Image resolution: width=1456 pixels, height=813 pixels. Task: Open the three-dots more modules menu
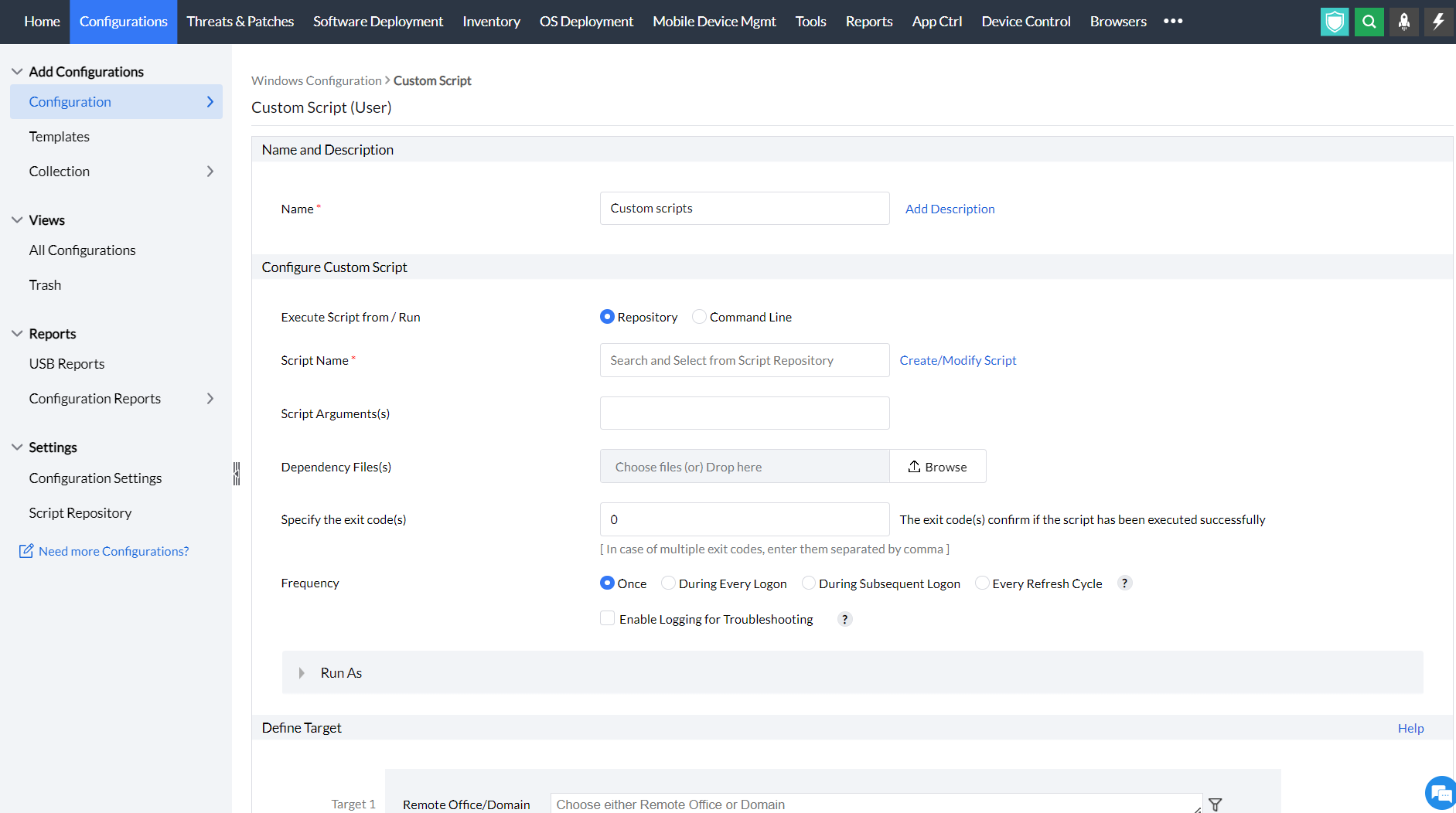point(1173,22)
